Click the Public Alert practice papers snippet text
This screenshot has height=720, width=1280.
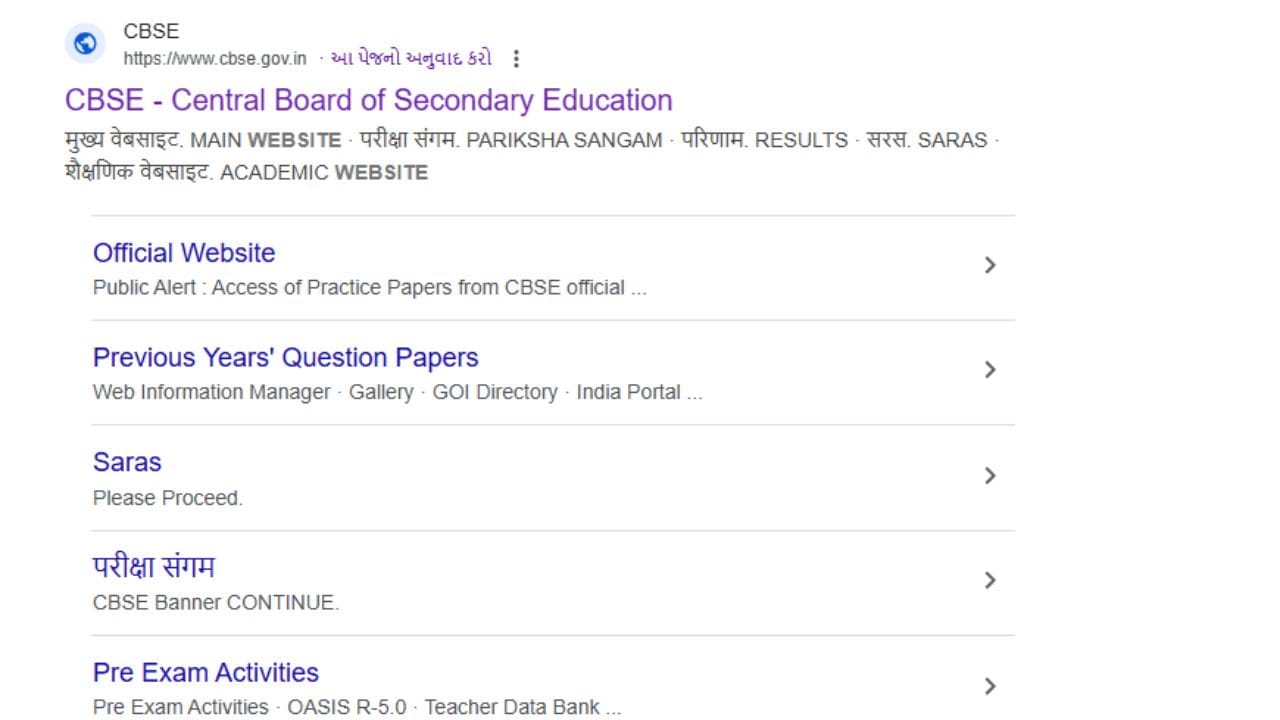370,287
